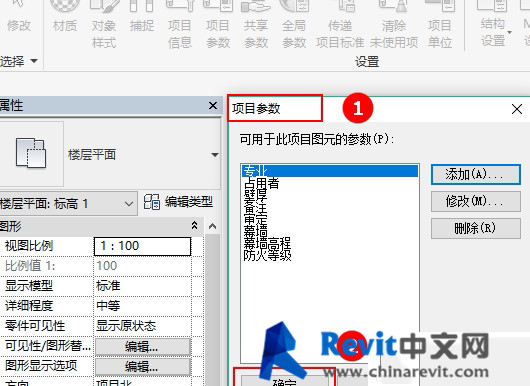
Task: Open 项目单位 (Project Units)
Action: point(440,25)
